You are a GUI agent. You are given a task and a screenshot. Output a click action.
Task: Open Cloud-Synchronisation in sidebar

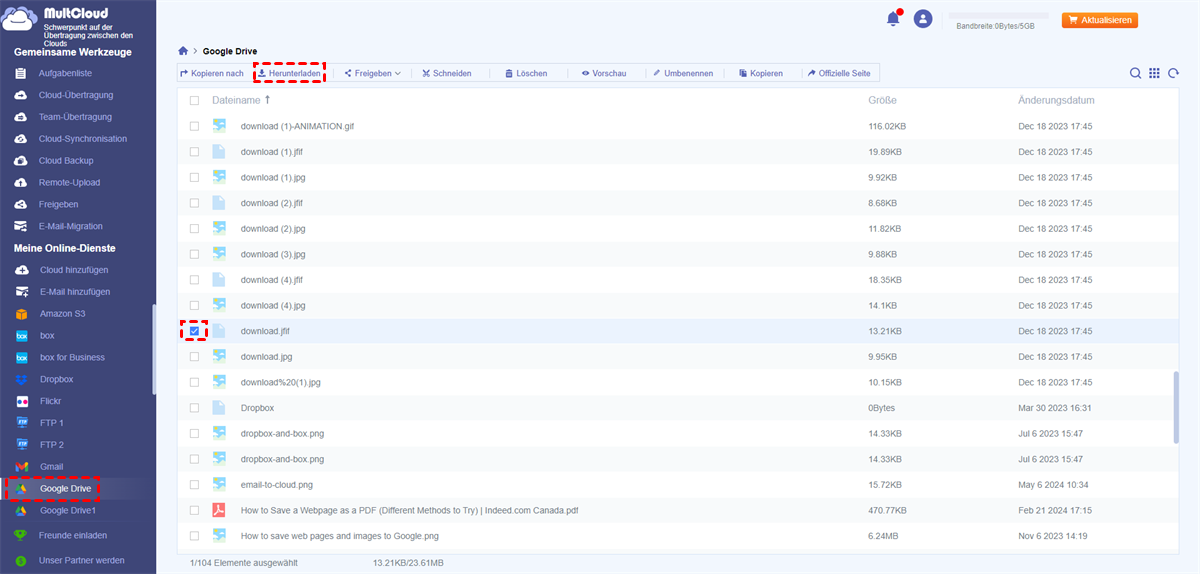click(83, 139)
